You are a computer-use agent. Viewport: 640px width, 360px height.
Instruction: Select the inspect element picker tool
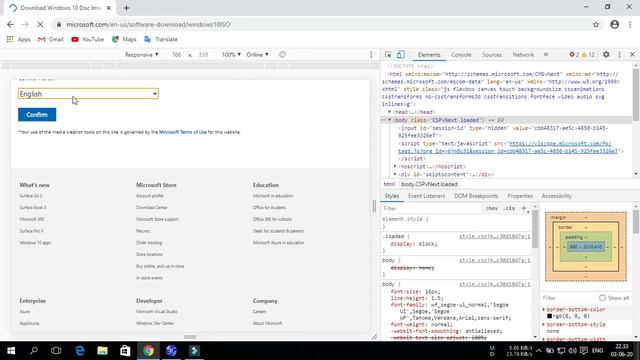tap(388, 55)
